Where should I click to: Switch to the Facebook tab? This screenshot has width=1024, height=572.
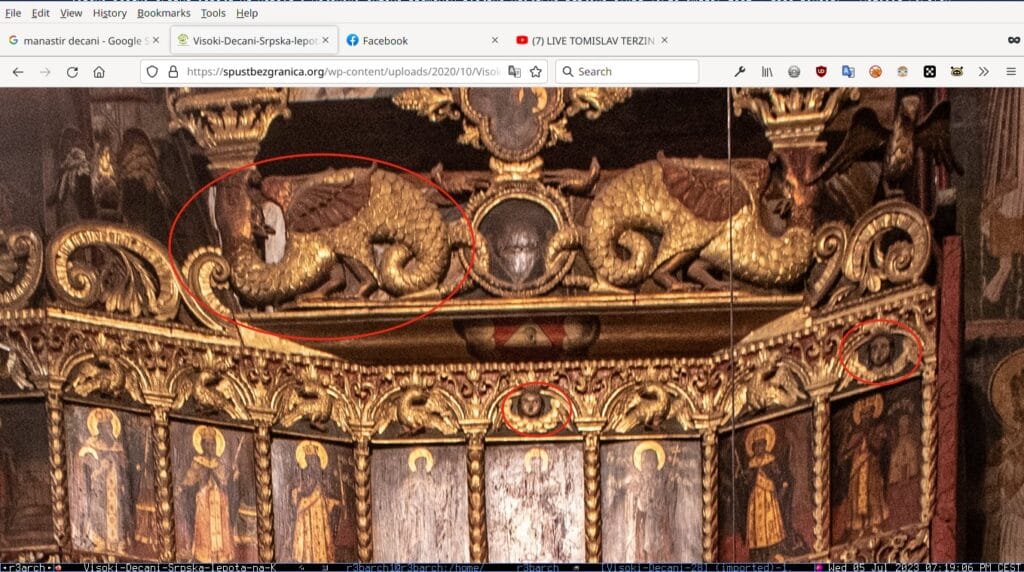423,40
